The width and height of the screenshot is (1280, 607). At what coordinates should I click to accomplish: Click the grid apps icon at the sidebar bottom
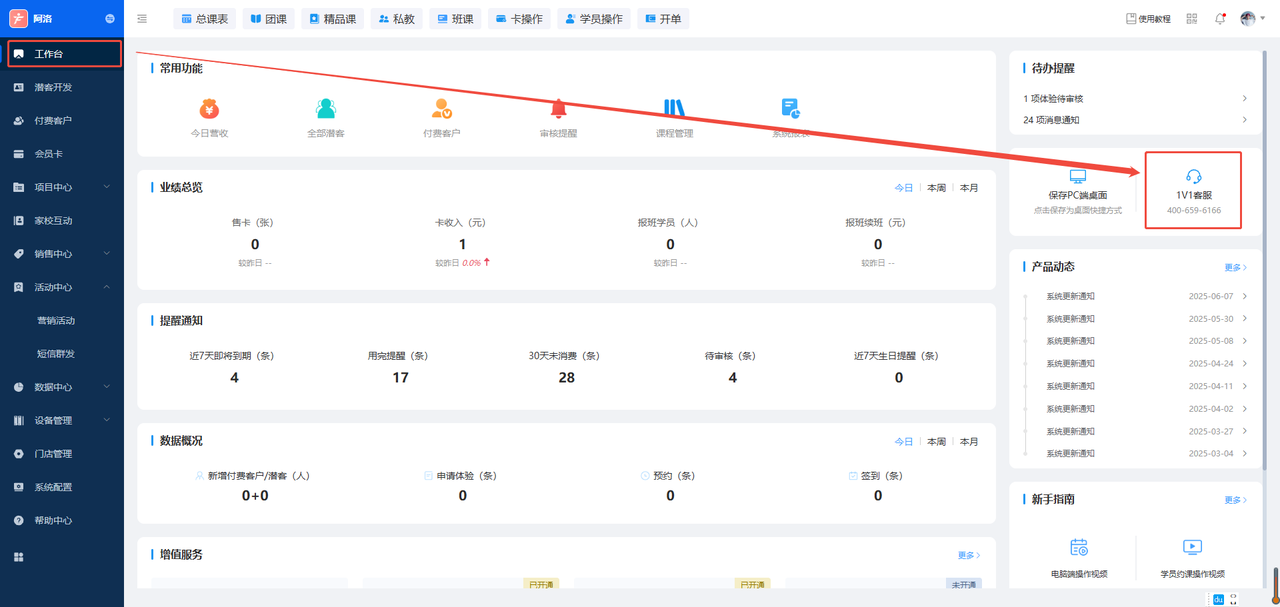(18, 557)
